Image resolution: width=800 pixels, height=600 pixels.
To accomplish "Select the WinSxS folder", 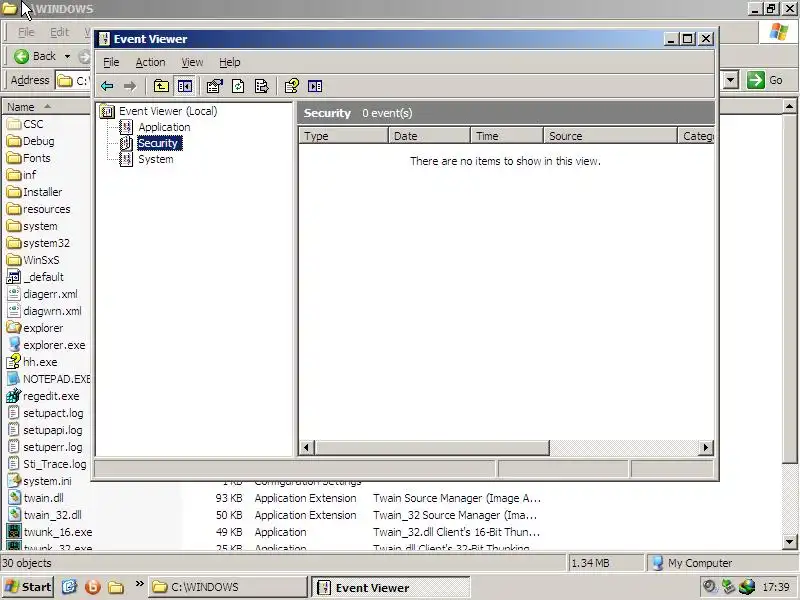I will coord(41,260).
